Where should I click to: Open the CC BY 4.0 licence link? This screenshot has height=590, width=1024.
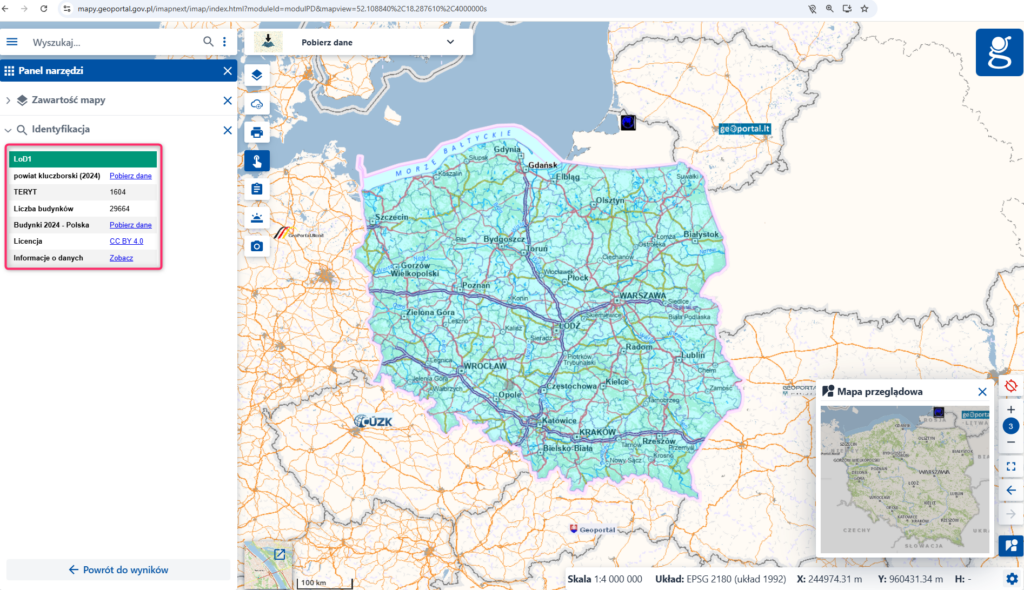coord(126,241)
